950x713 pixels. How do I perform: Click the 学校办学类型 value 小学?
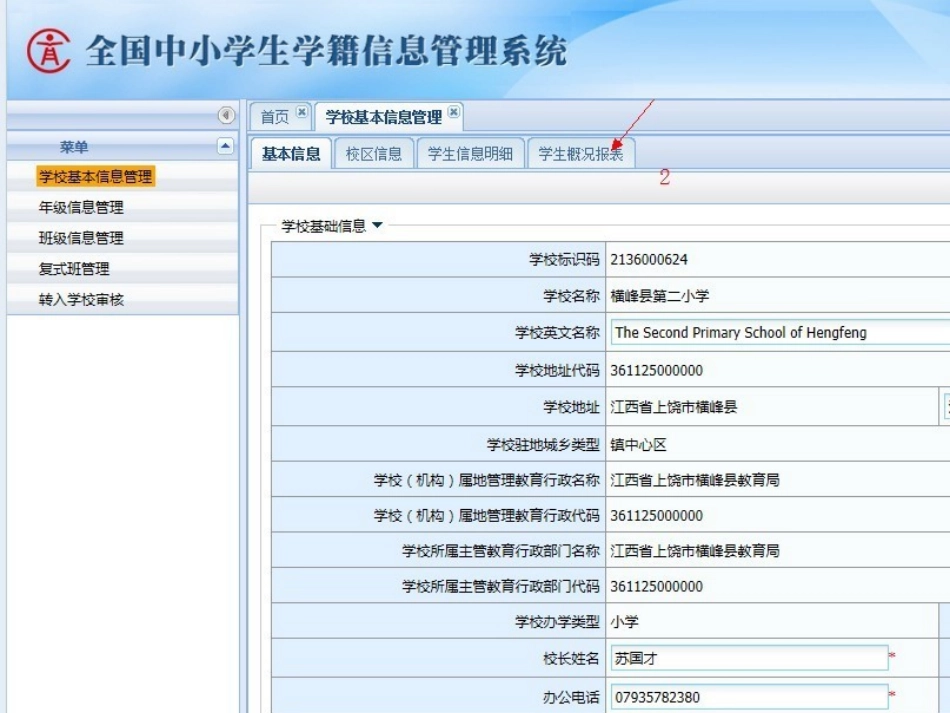624,622
